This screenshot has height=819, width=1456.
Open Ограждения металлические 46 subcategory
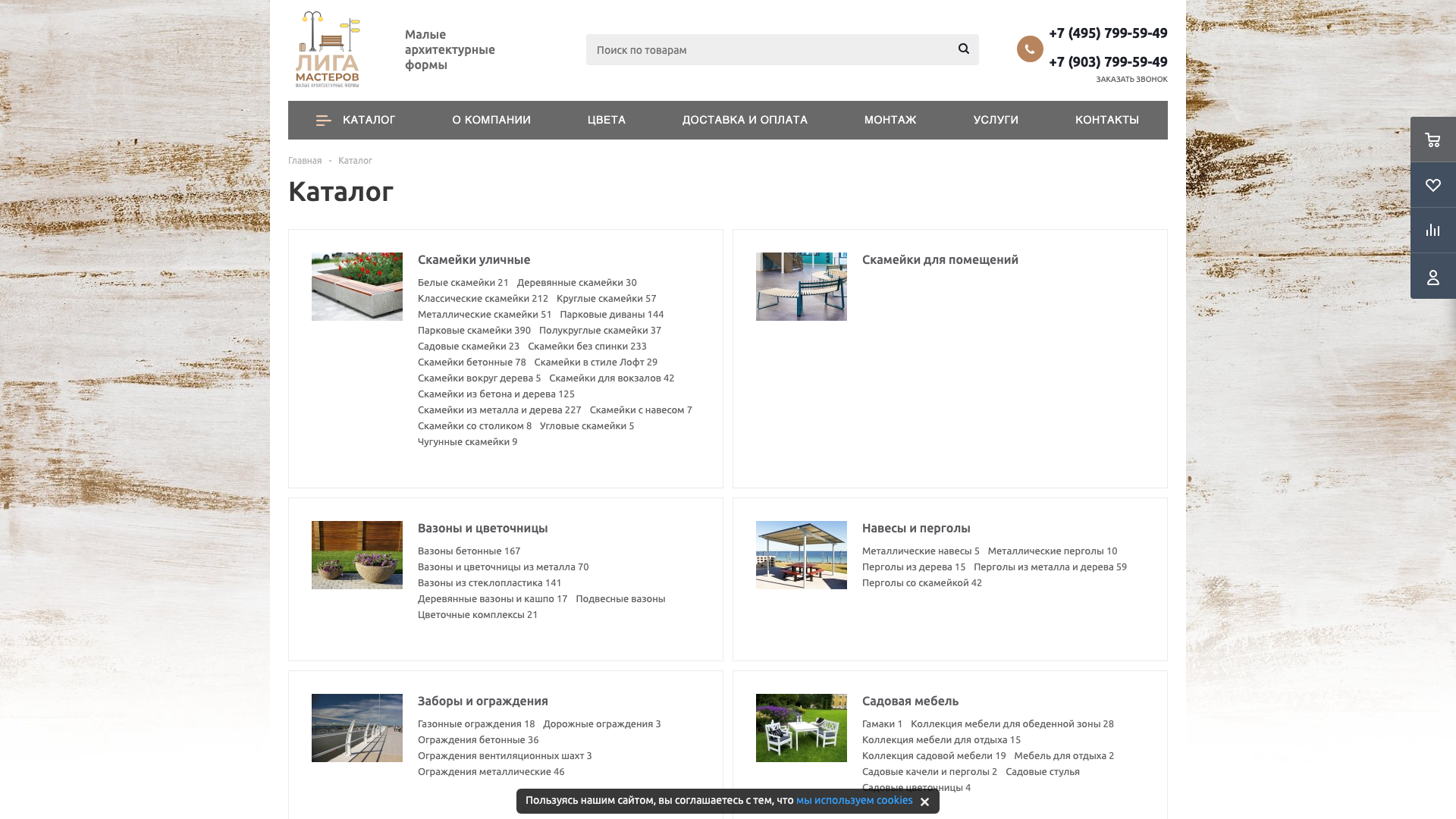click(491, 771)
